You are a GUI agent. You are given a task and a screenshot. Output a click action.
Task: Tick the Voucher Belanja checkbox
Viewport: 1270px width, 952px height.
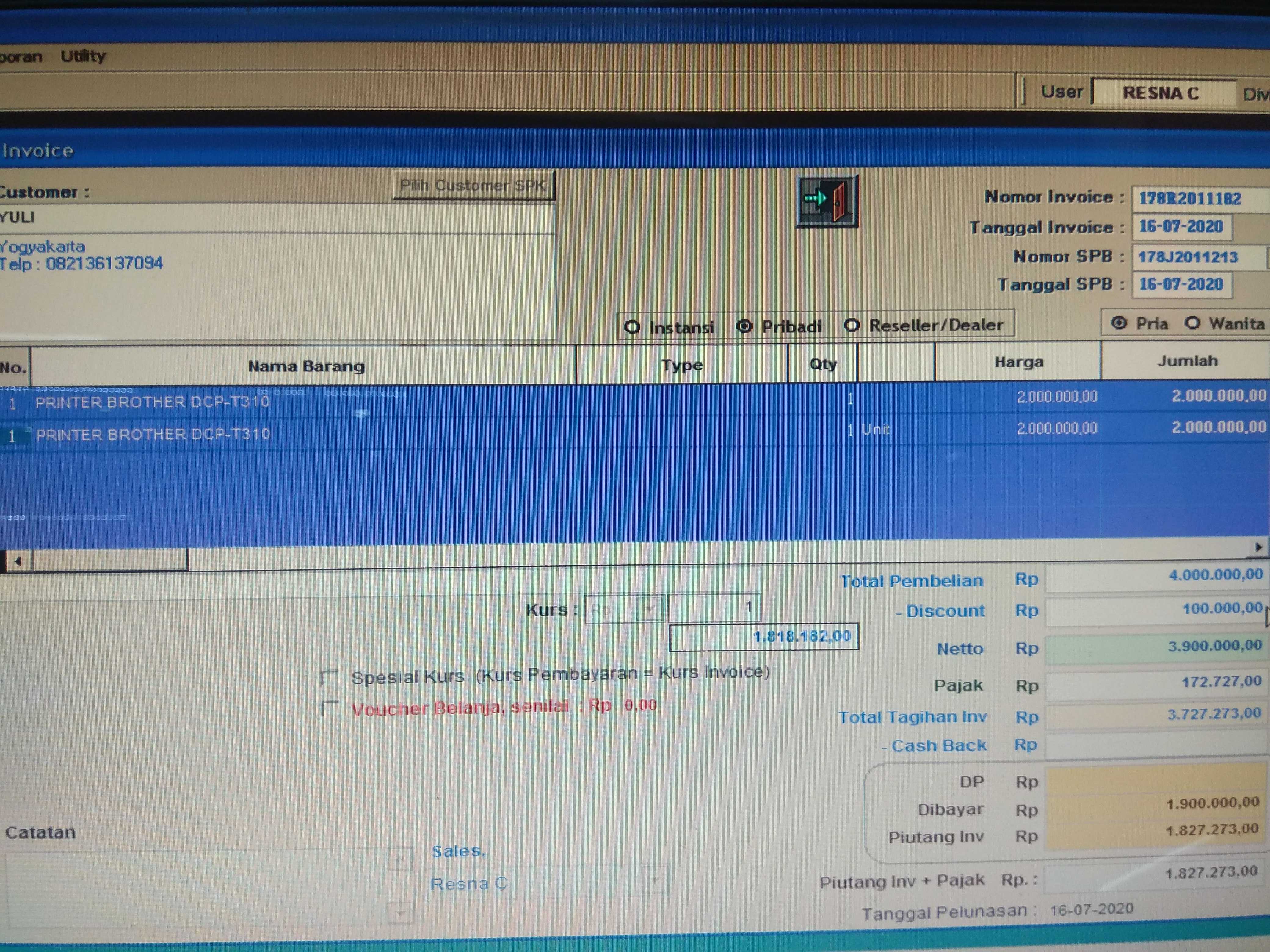(329, 709)
